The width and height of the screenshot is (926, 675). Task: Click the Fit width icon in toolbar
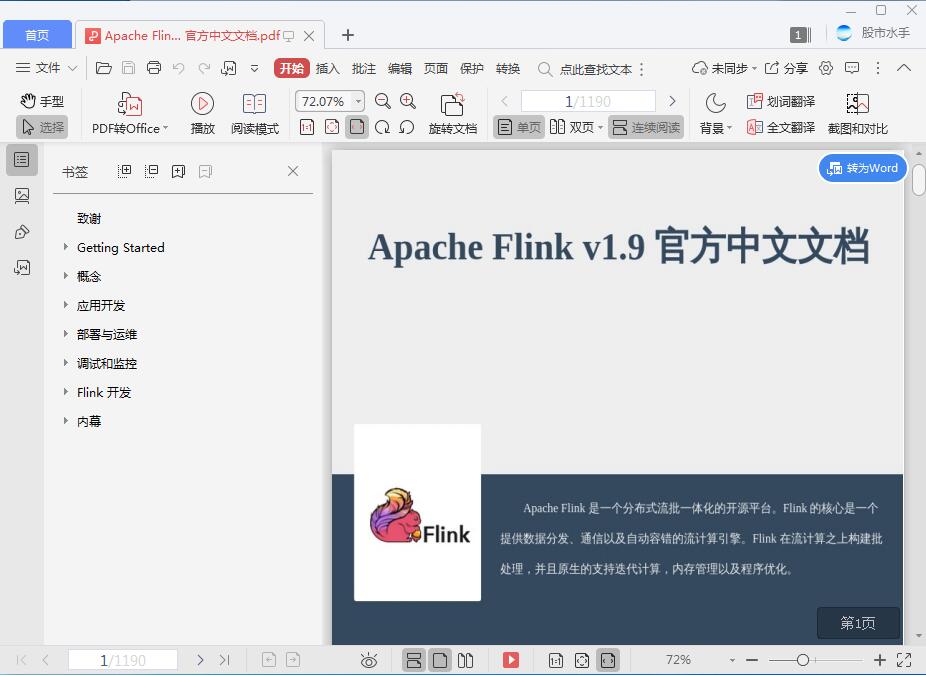[x=357, y=127]
